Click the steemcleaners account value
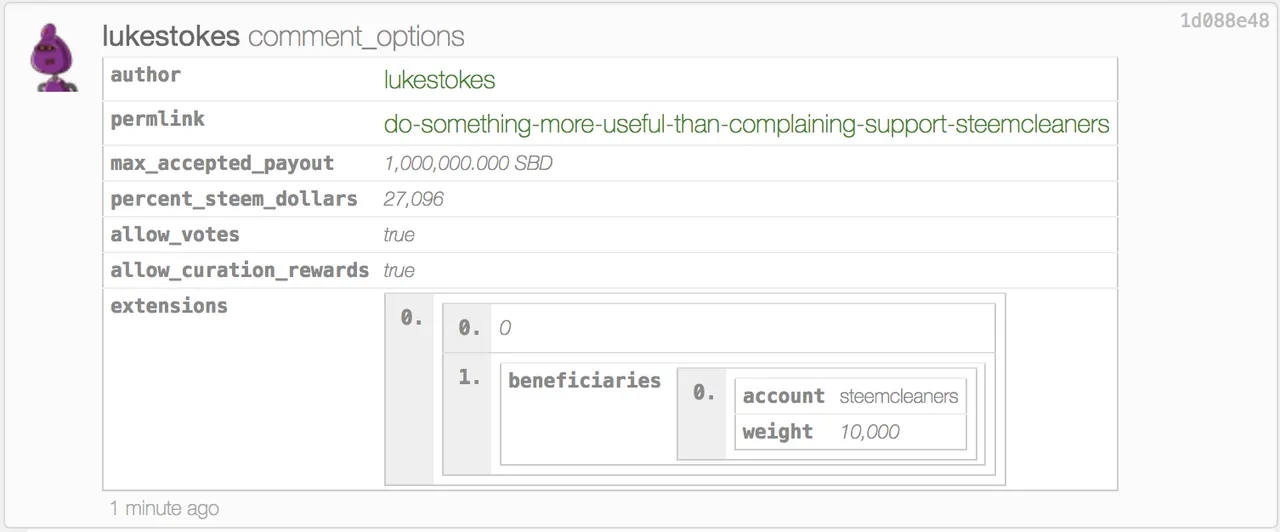Image resolution: width=1280 pixels, height=532 pixels. (x=898, y=396)
